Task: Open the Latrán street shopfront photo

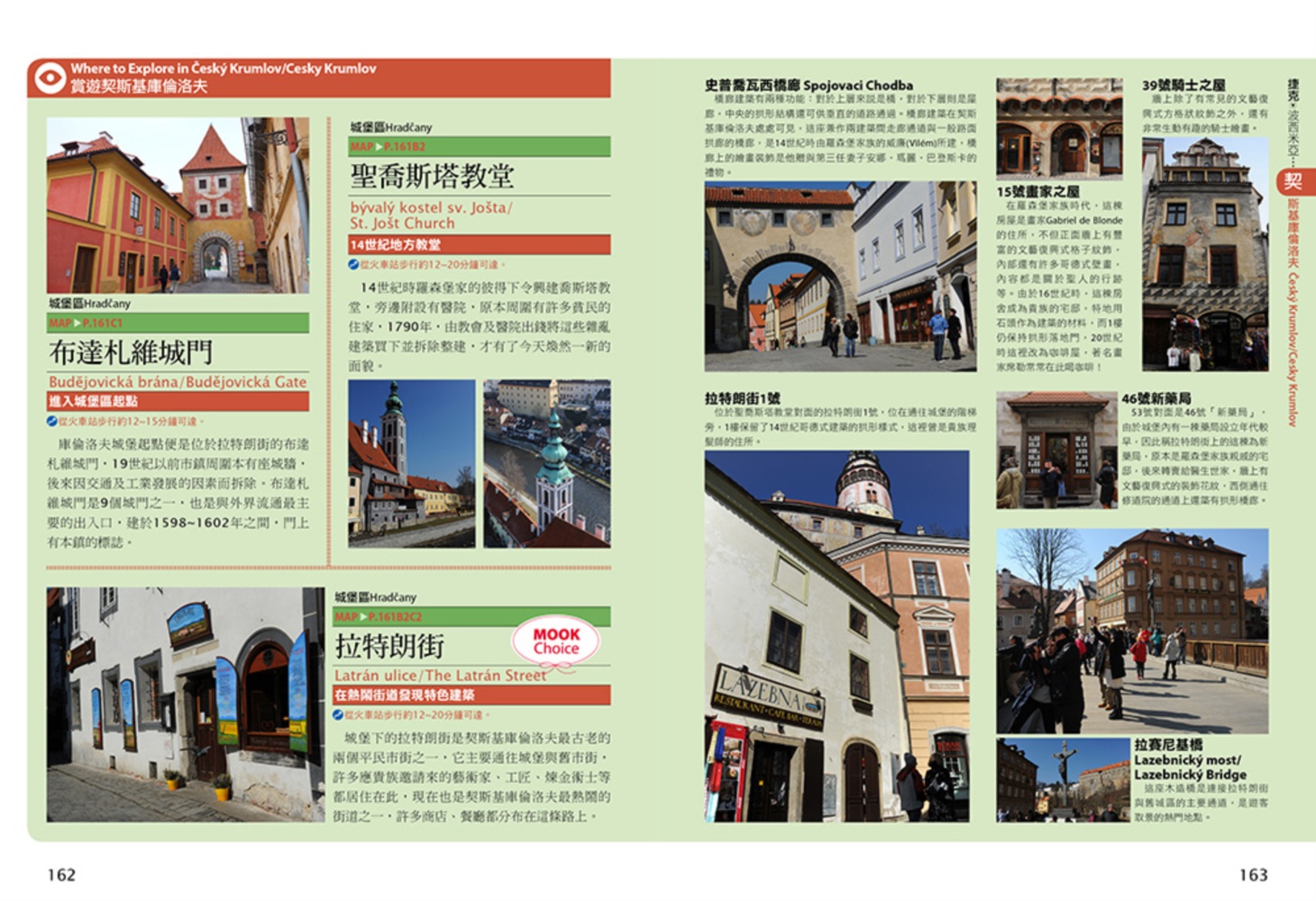Action: click(x=186, y=705)
